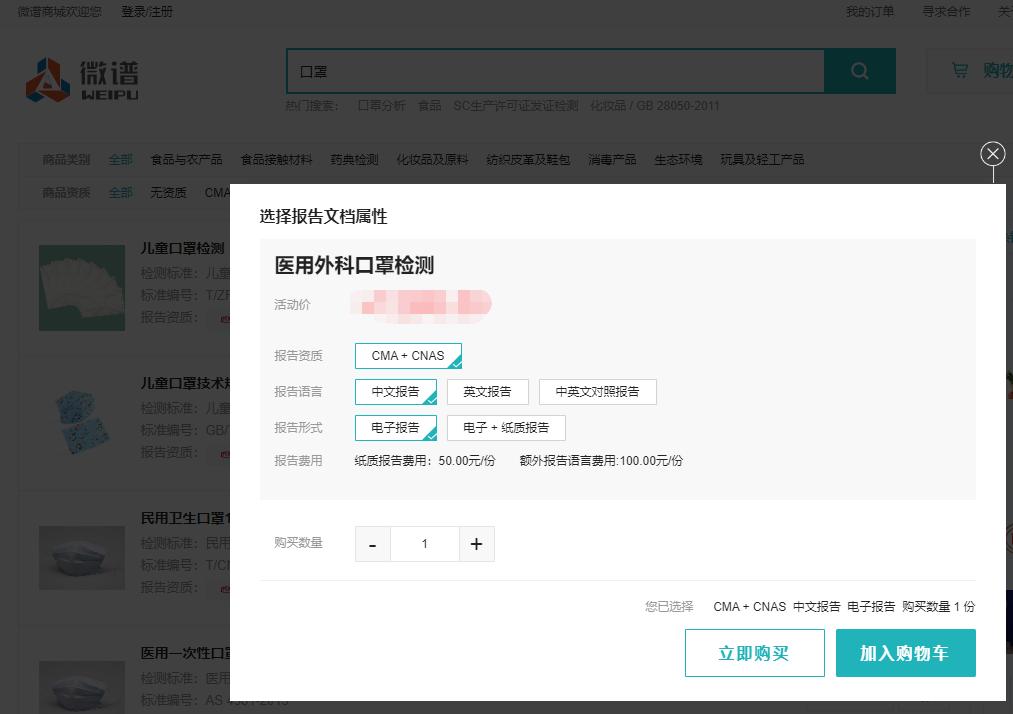The image size is (1013, 714).
Task: Click the SC生产许可证发证检测 hot search link
Action: 516,105
